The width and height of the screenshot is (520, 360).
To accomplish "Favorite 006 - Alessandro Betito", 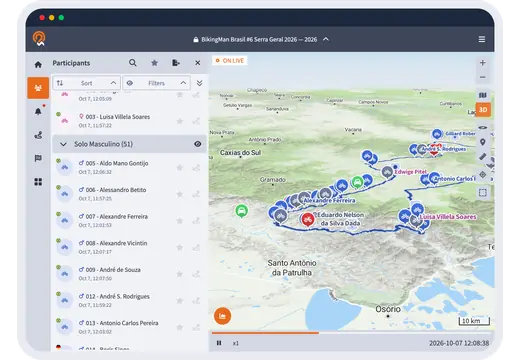I will click(x=180, y=194).
